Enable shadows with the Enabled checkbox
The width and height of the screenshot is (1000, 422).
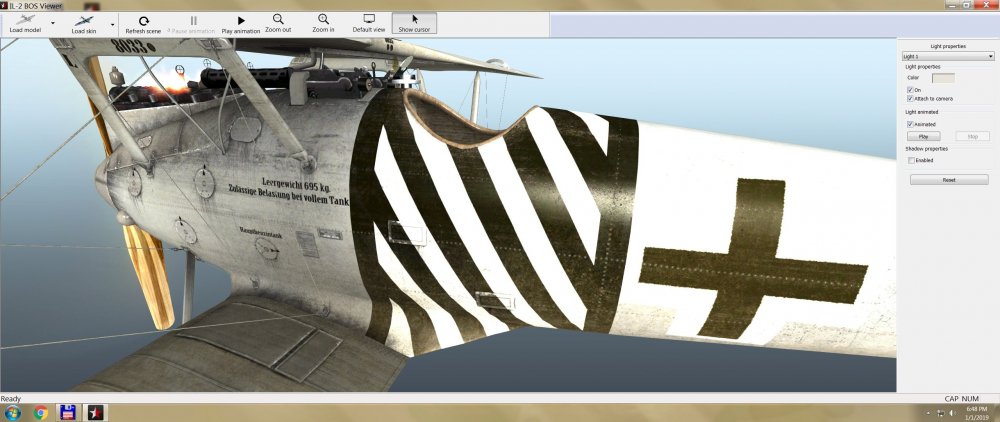tap(911, 161)
